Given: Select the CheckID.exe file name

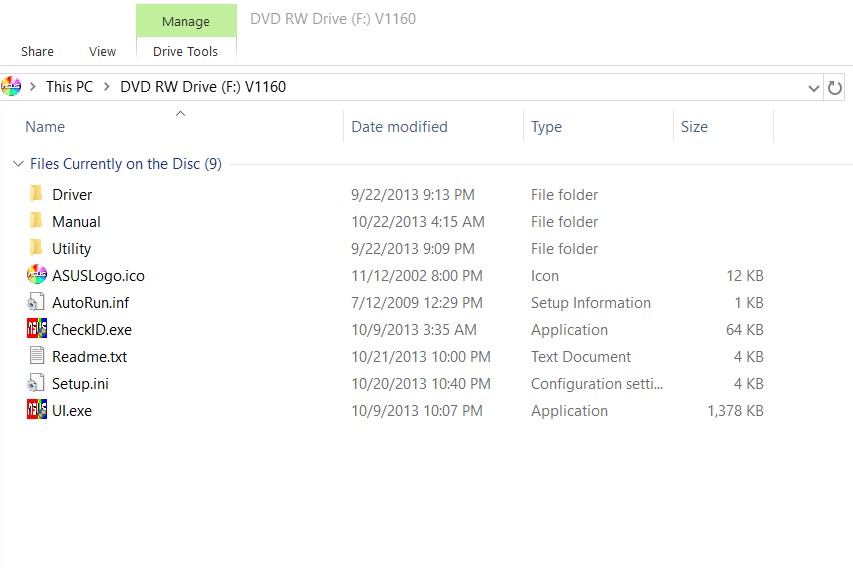Looking at the screenshot, I should tap(91, 329).
